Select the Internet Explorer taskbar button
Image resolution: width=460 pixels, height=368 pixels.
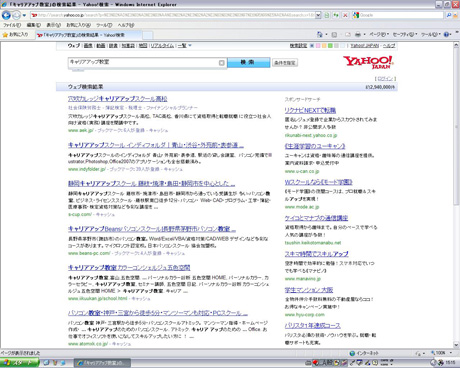[x=102, y=363]
